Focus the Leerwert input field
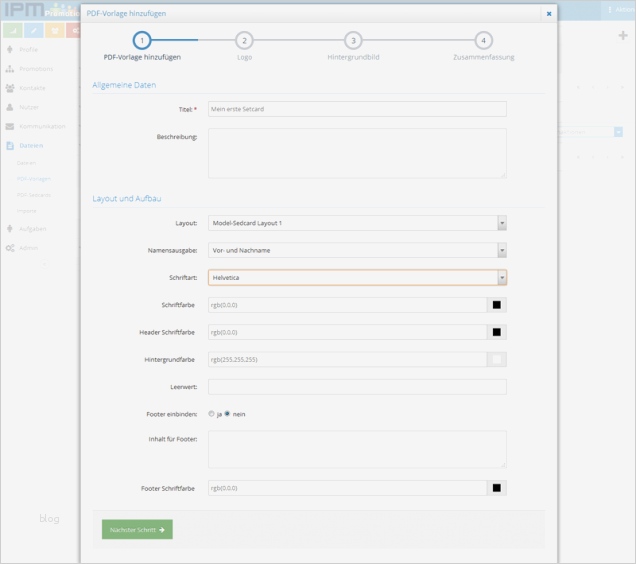The height and width of the screenshot is (564, 636). (357, 387)
